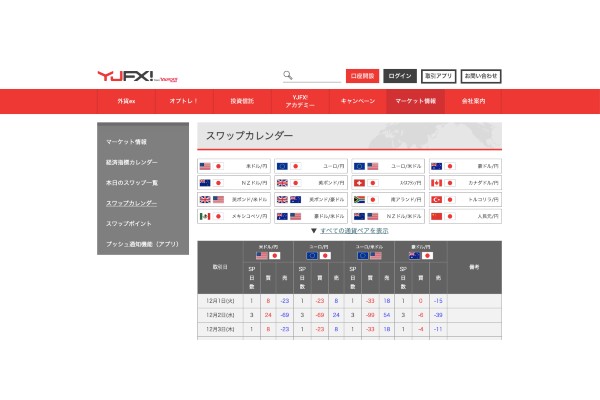Select スワップカレンダー in the sidebar
600x400 pixels.
131,203
